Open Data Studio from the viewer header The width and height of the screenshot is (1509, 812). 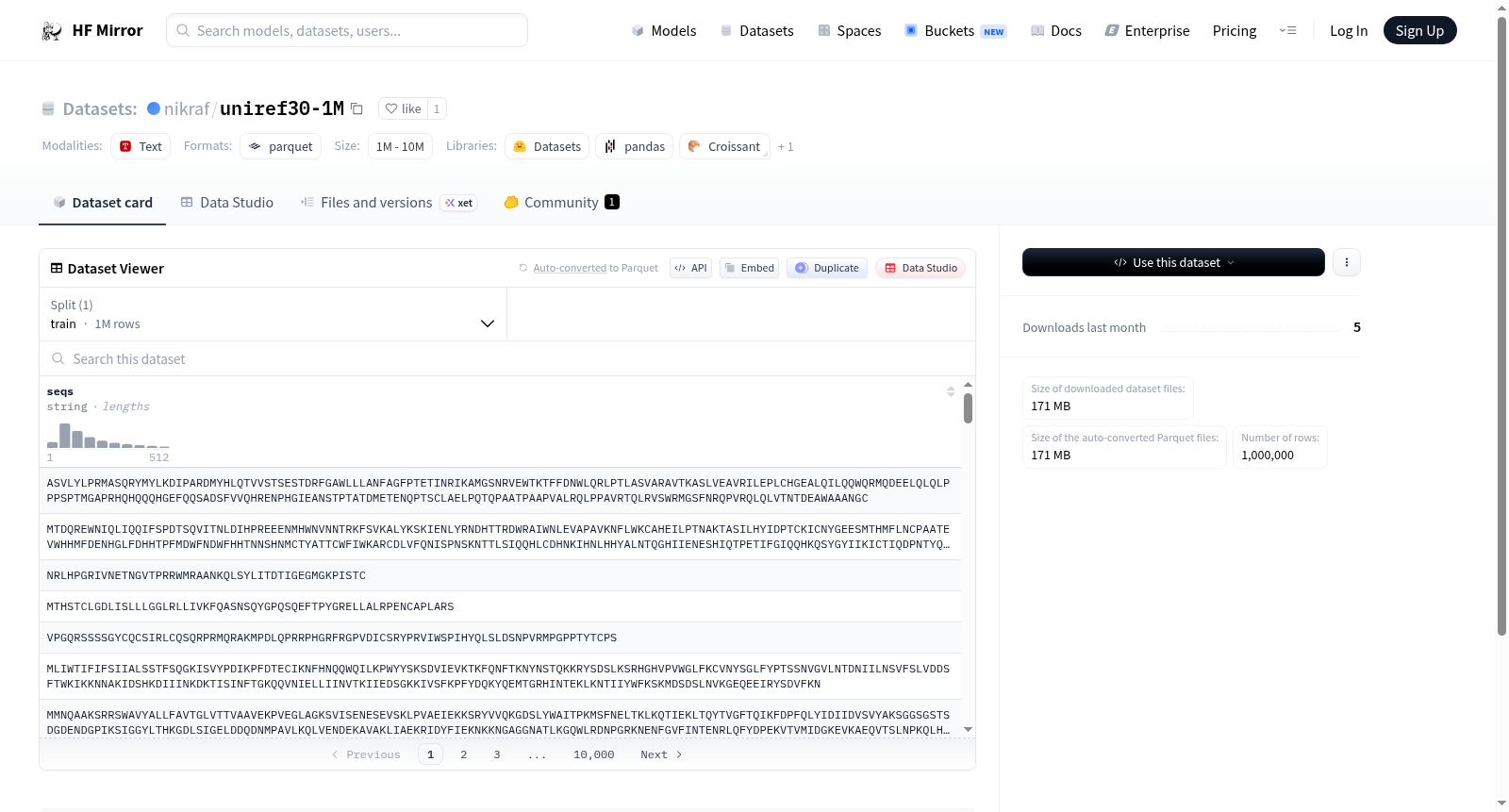[920, 268]
